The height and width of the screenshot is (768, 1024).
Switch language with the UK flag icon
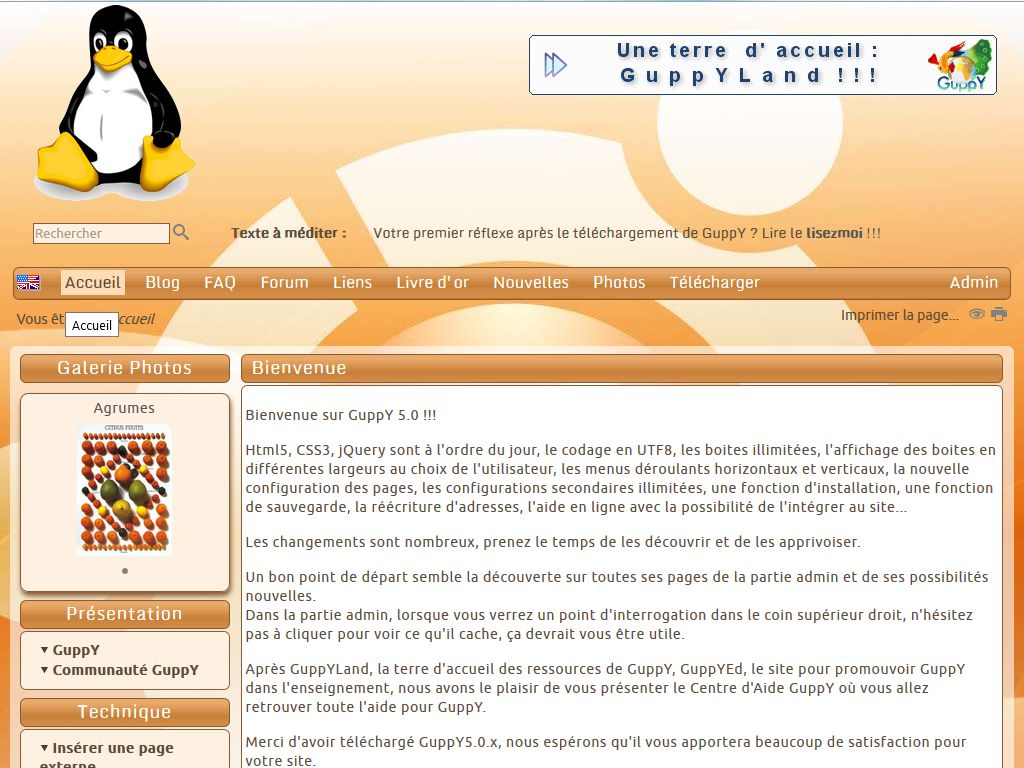[28, 283]
